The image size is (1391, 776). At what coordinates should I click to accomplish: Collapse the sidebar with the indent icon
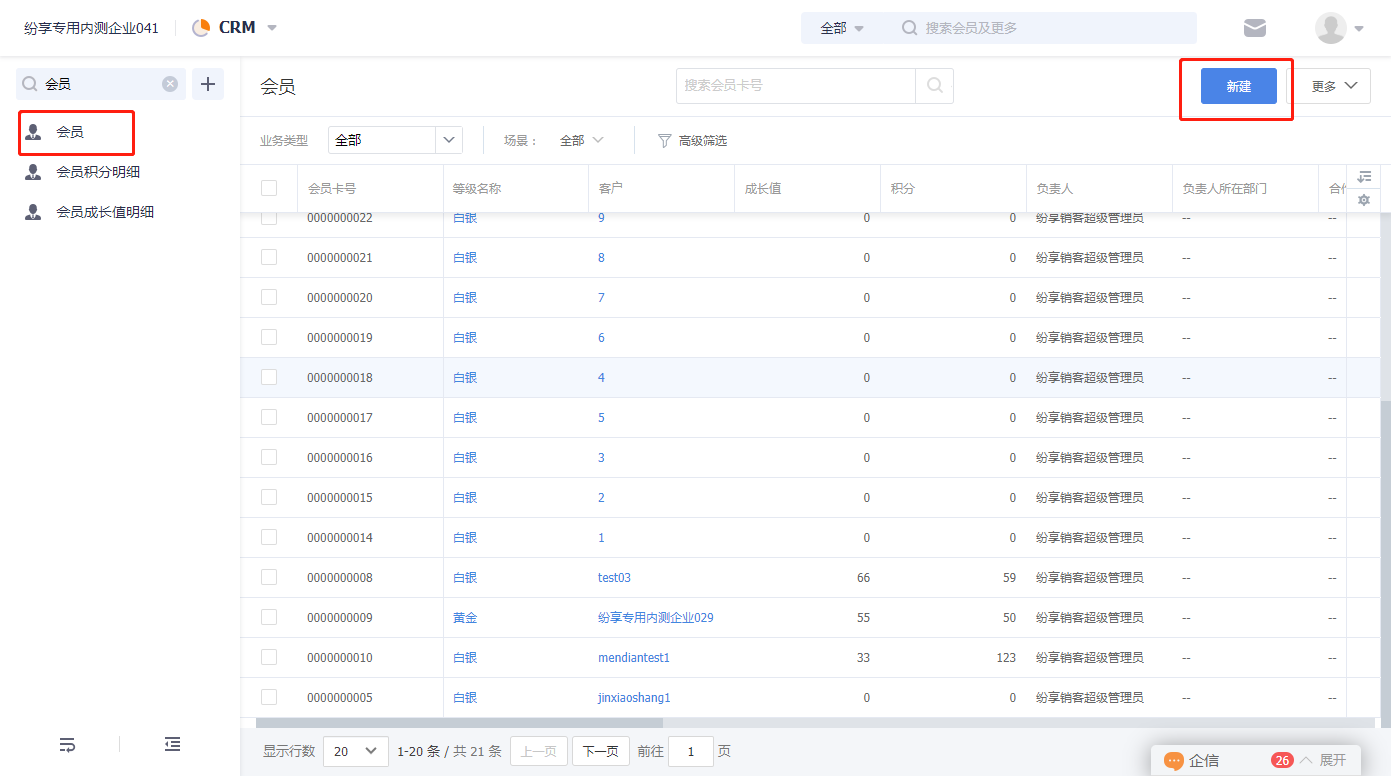coord(173,744)
